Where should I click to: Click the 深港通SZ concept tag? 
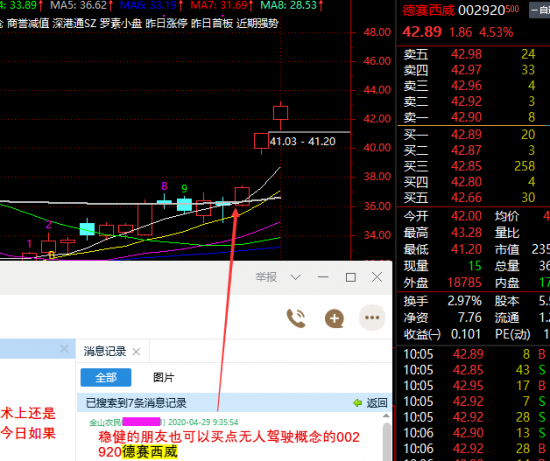click(74, 24)
